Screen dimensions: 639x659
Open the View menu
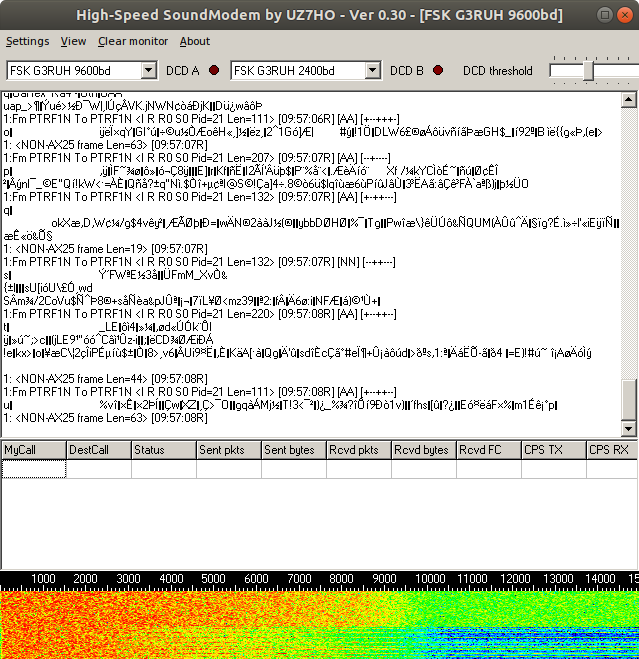[x=73, y=41]
